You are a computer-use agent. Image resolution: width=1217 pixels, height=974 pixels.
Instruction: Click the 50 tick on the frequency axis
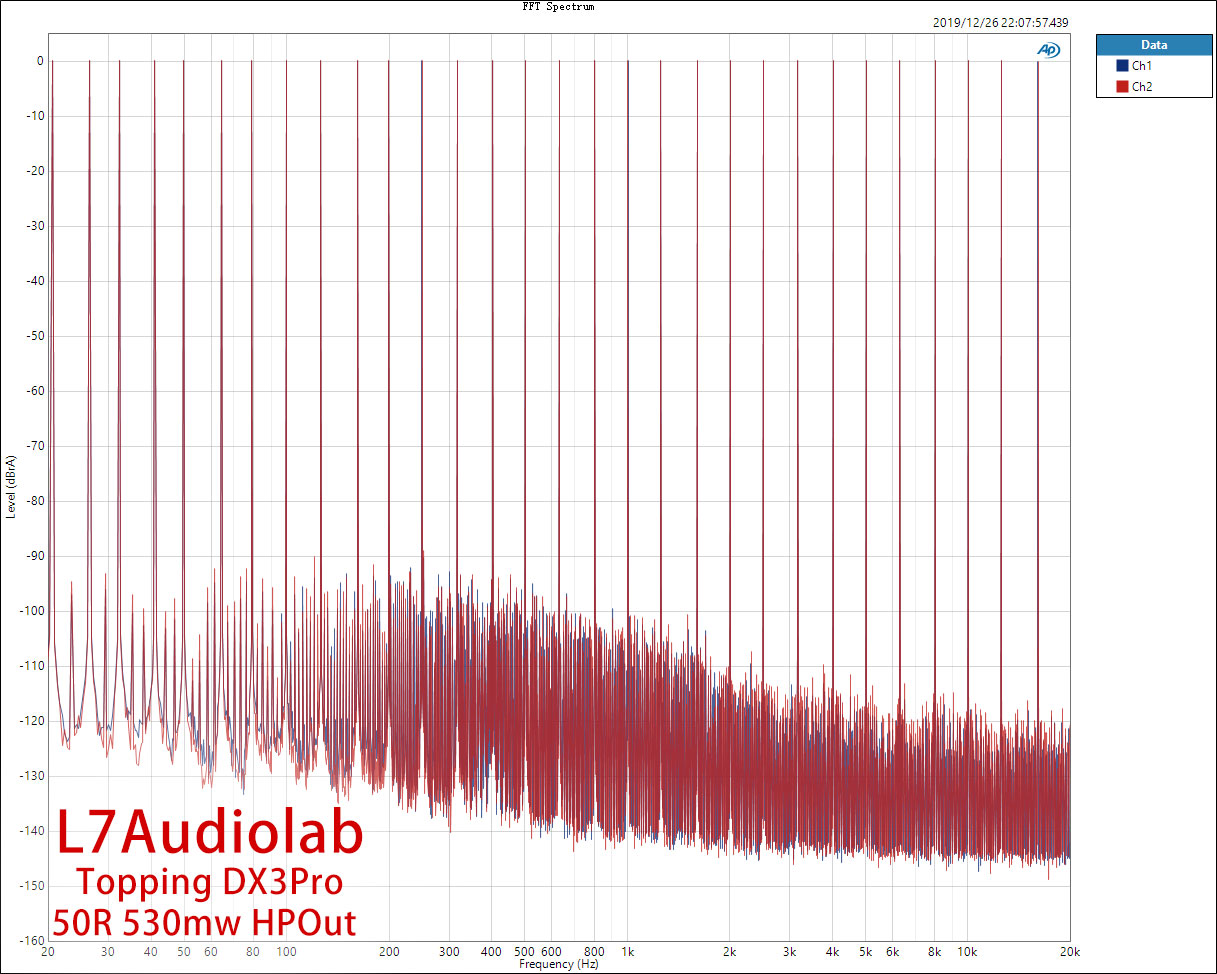coord(184,952)
